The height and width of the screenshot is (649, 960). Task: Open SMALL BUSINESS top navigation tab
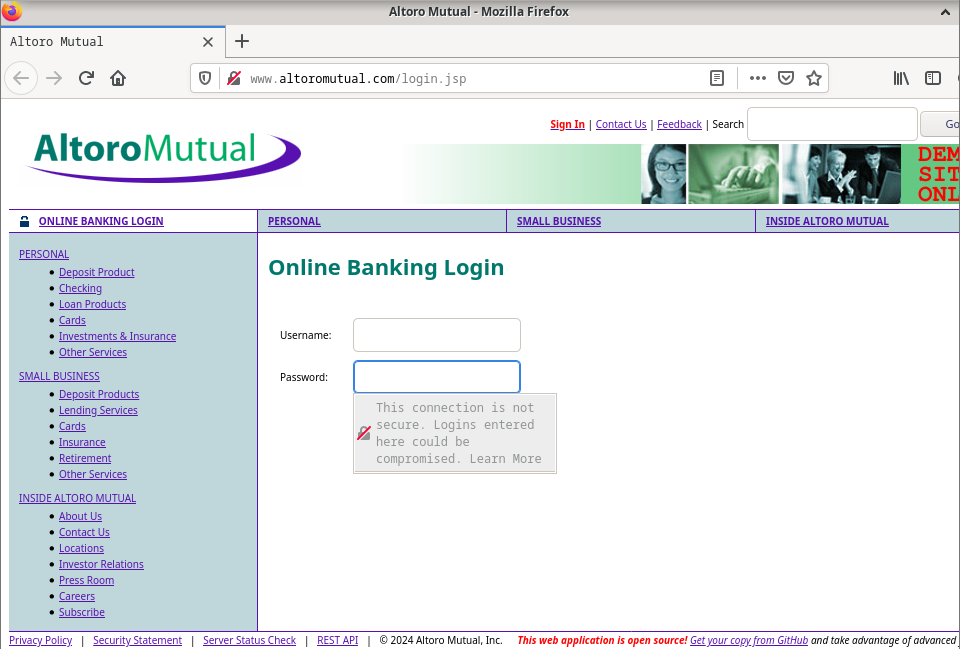(x=559, y=221)
